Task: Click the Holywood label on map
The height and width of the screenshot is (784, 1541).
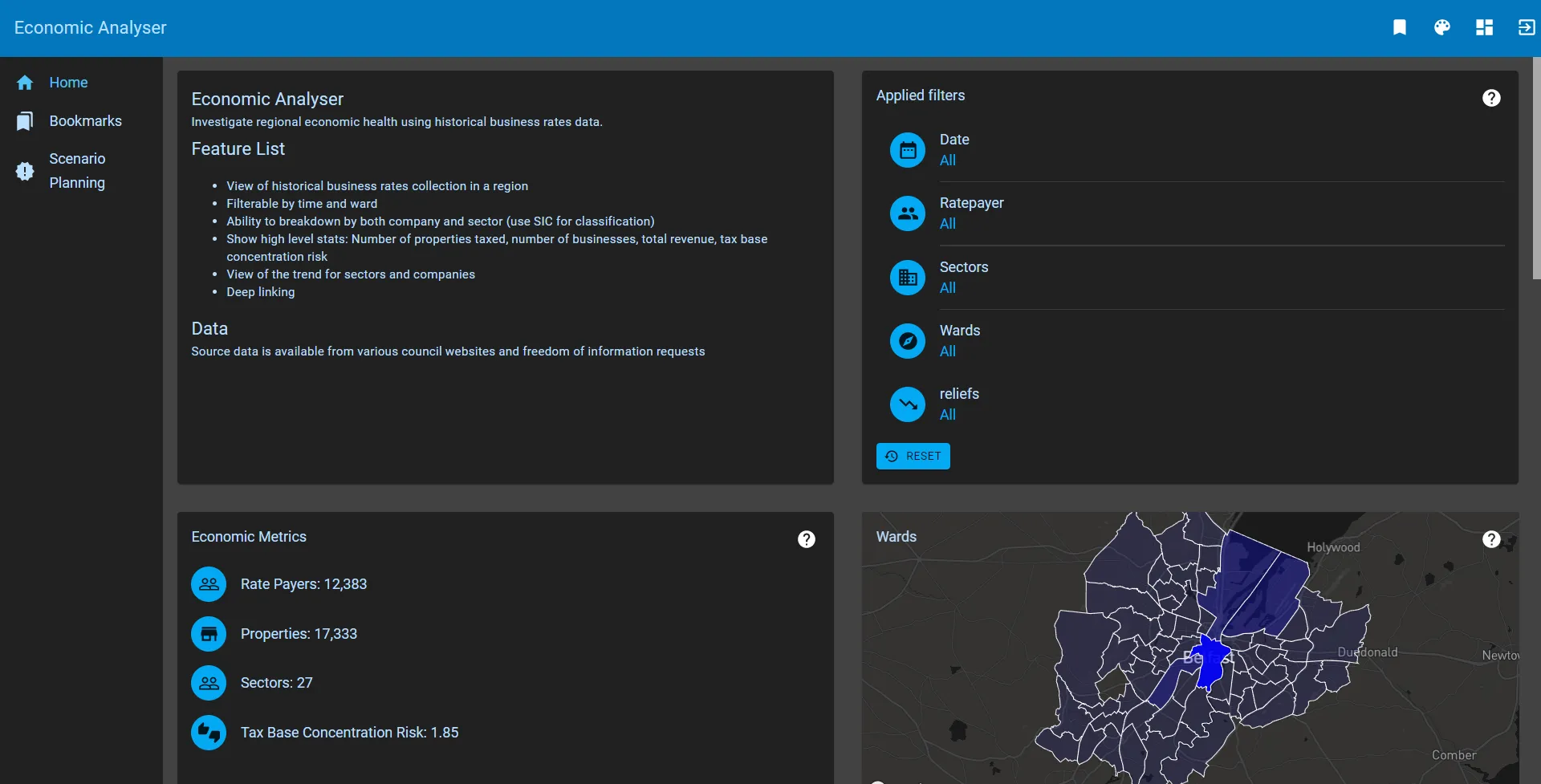Action: tap(1333, 547)
